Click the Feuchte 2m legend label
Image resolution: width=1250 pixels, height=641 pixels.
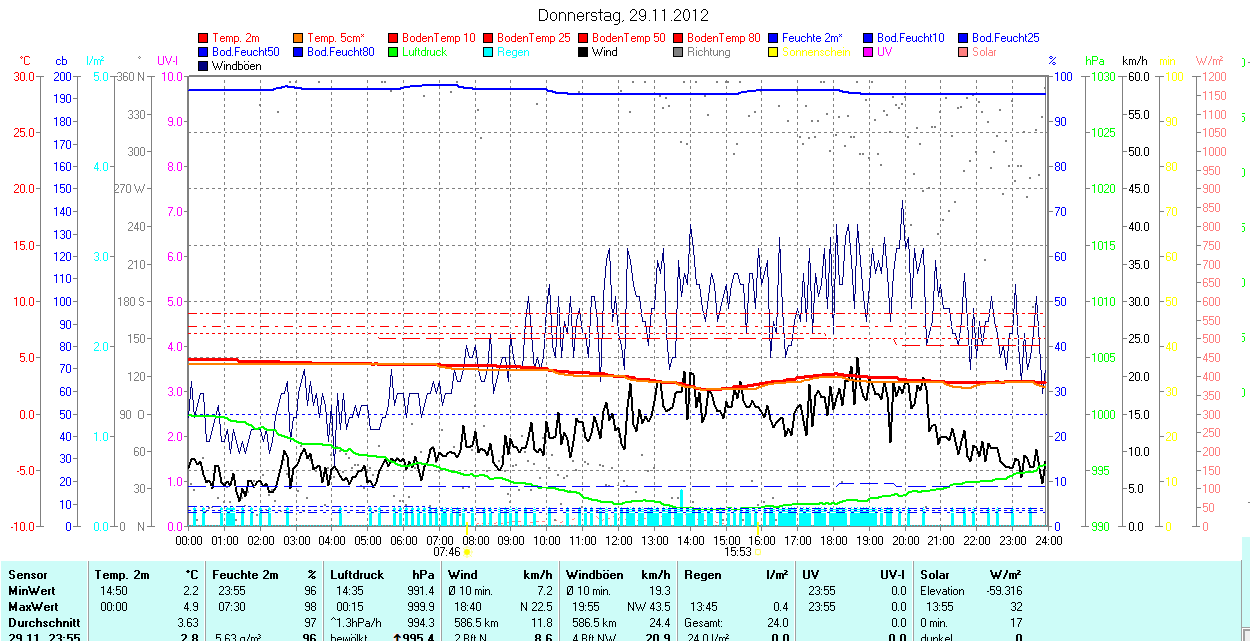point(811,38)
